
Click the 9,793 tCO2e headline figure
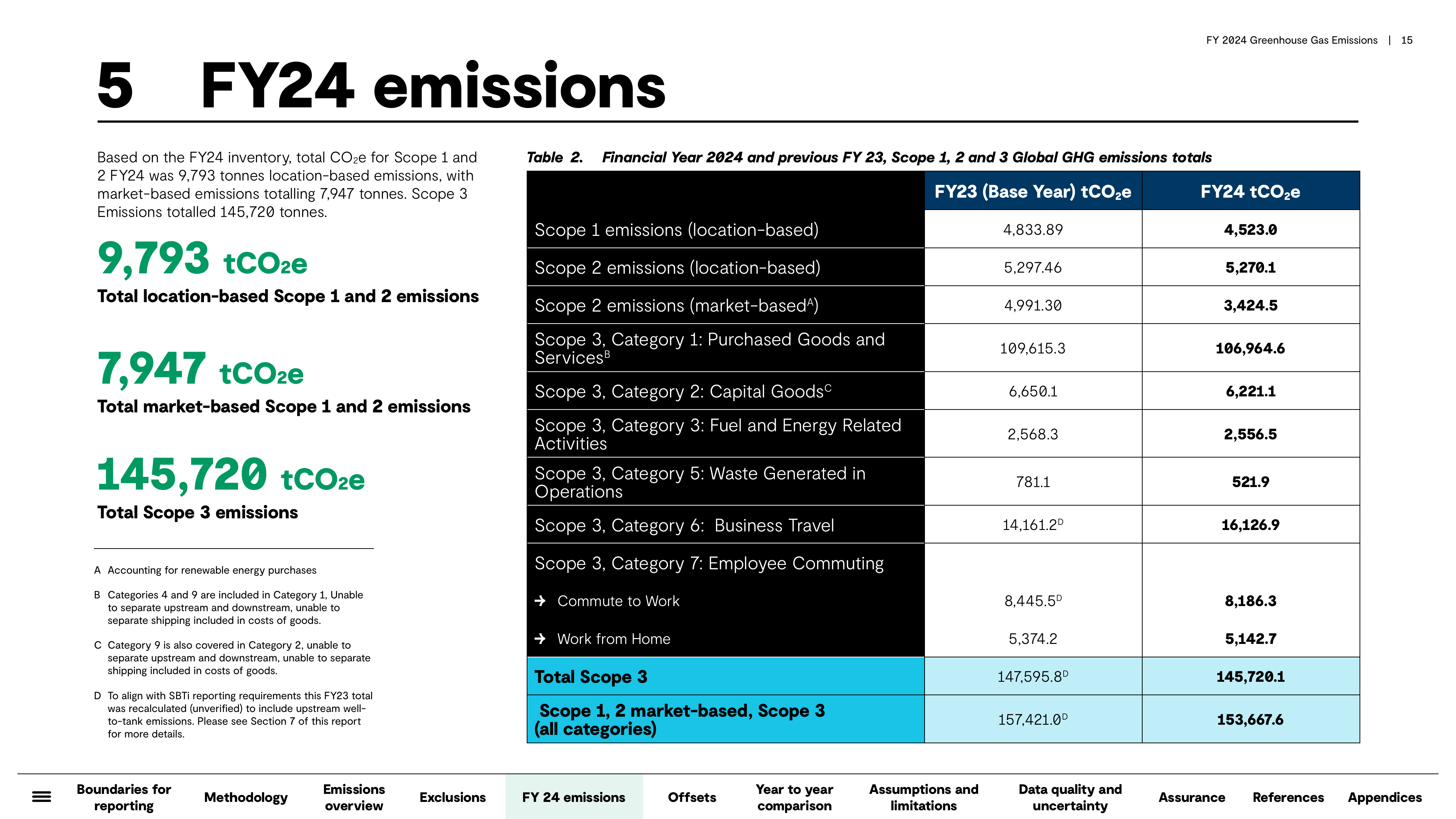point(202,259)
